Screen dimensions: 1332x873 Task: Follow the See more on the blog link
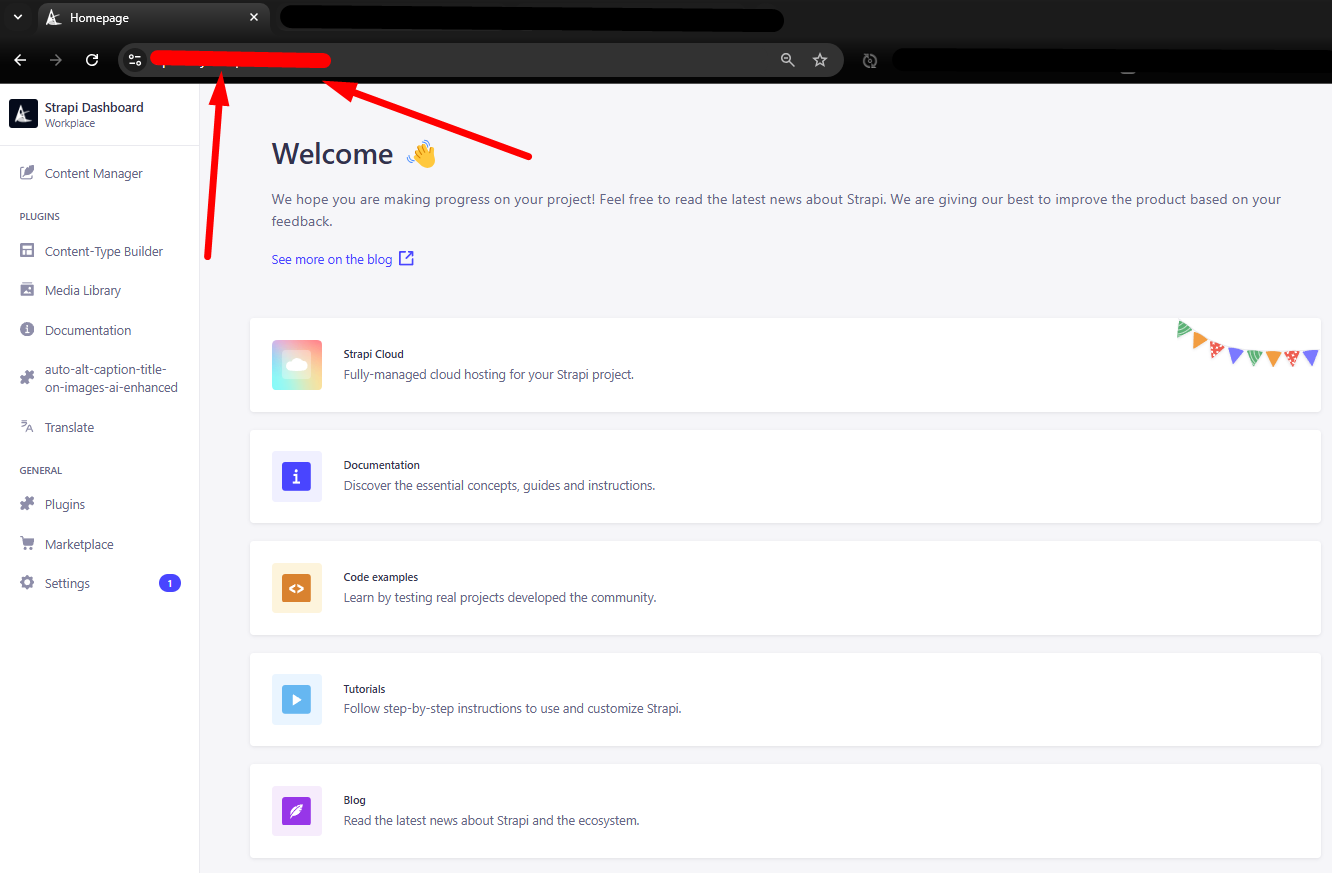click(332, 259)
